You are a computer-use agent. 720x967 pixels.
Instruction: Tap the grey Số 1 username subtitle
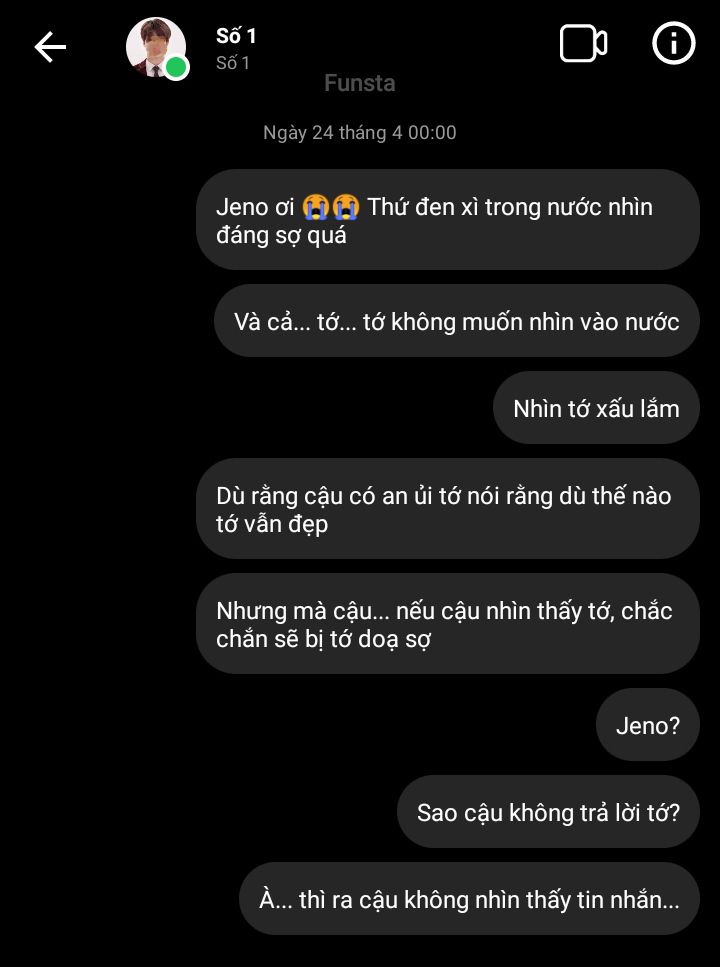tap(233, 63)
